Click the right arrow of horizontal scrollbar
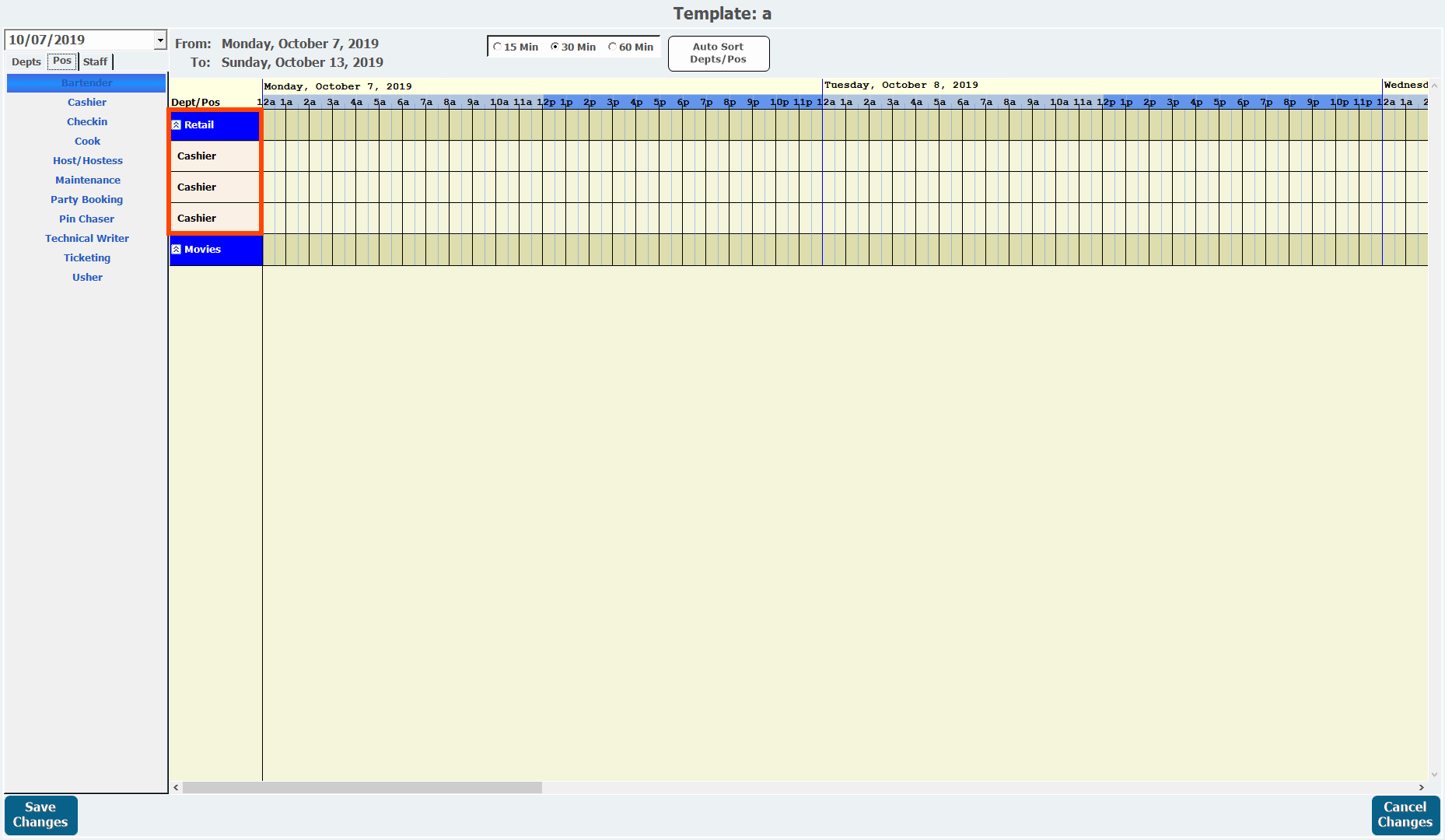The image size is (1445, 840). pos(1421,787)
